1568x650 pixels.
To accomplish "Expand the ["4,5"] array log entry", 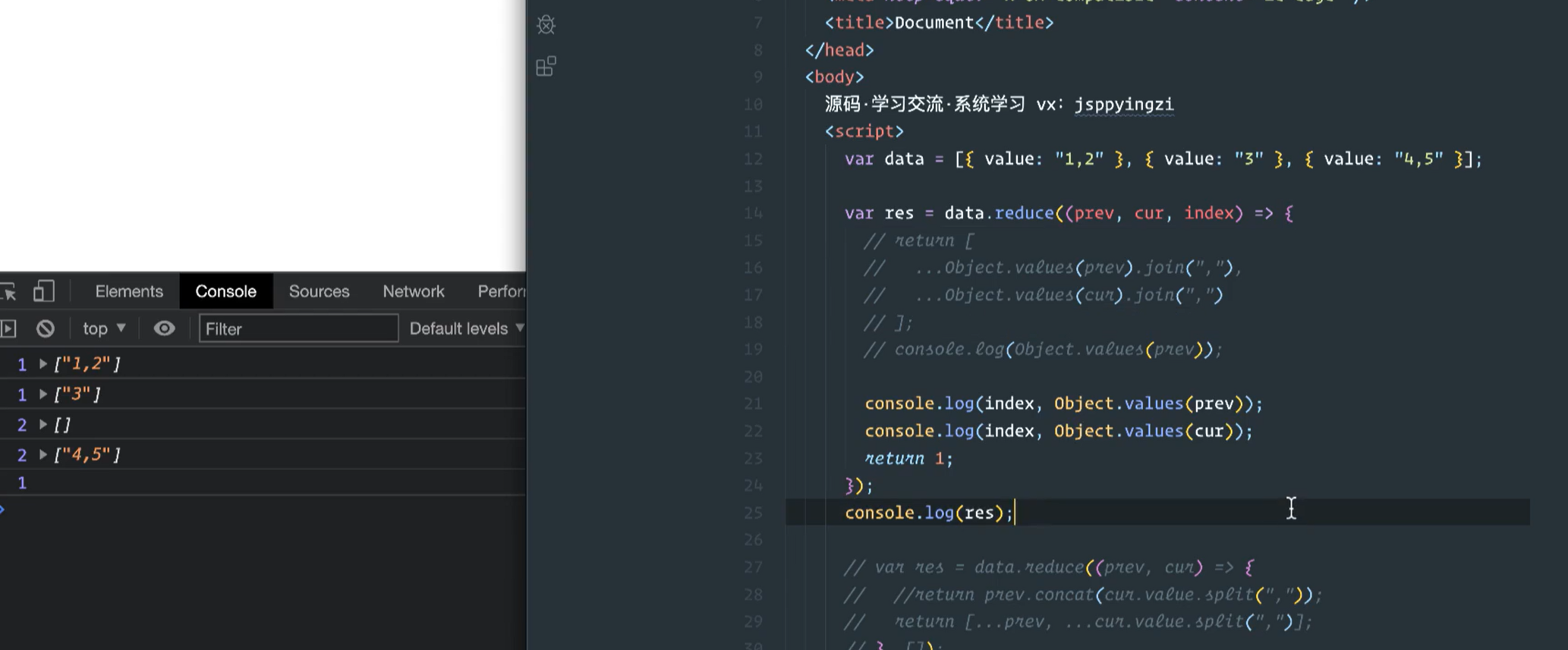I will 43,455.
